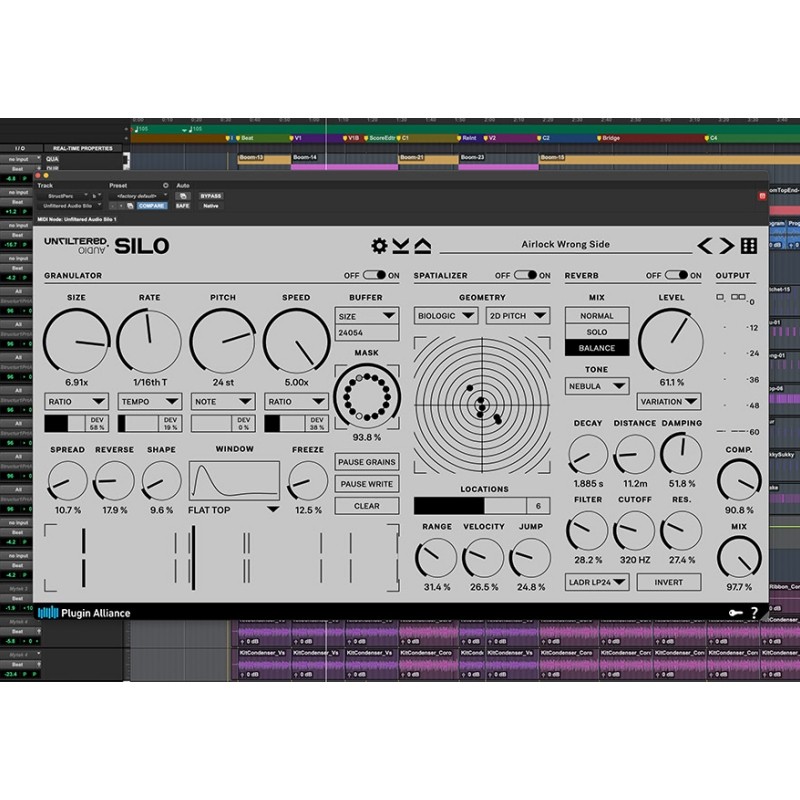Click the SAFE button
The width and height of the screenshot is (800, 800).
[x=183, y=206]
